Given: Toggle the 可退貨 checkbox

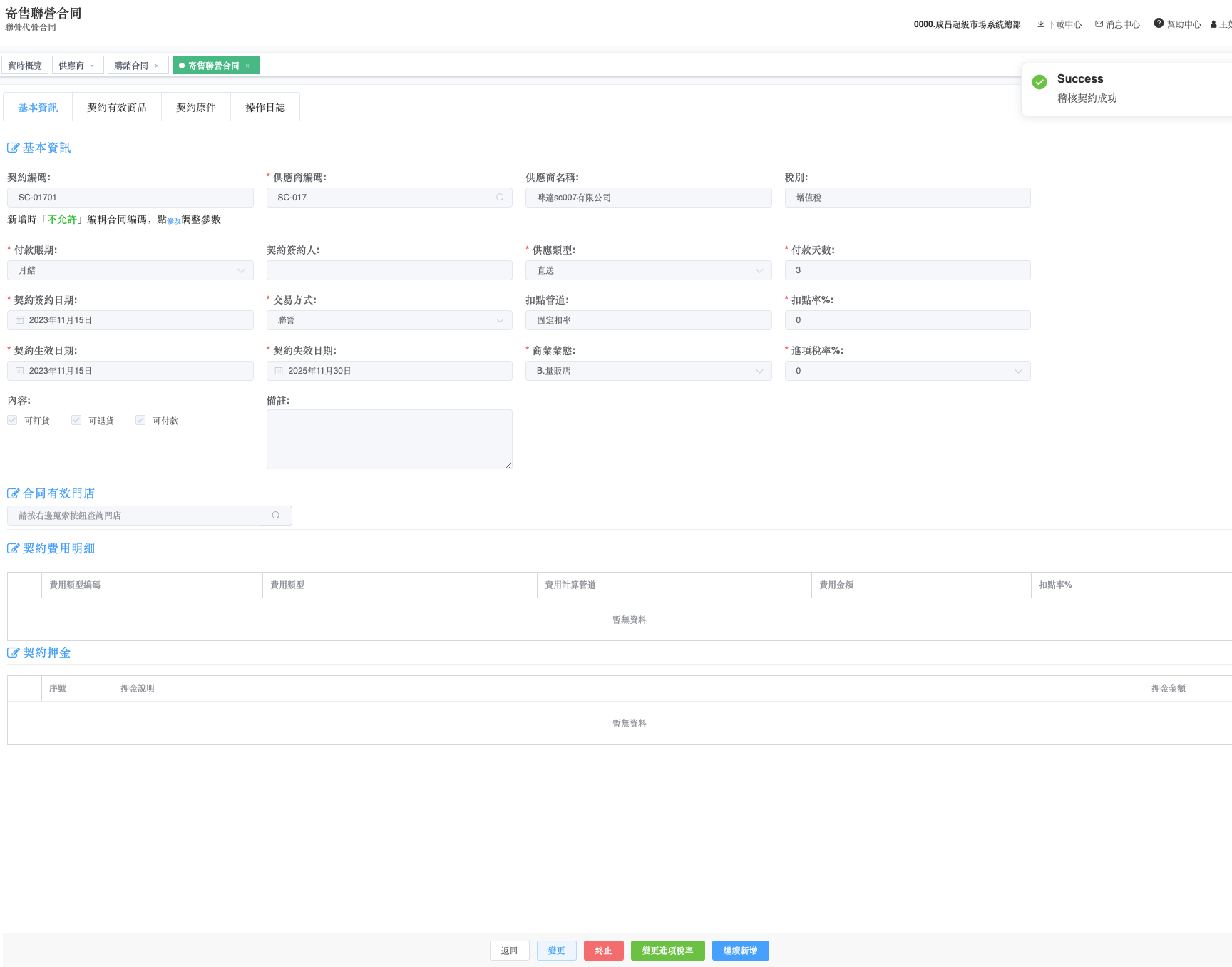Looking at the screenshot, I should point(76,421).
